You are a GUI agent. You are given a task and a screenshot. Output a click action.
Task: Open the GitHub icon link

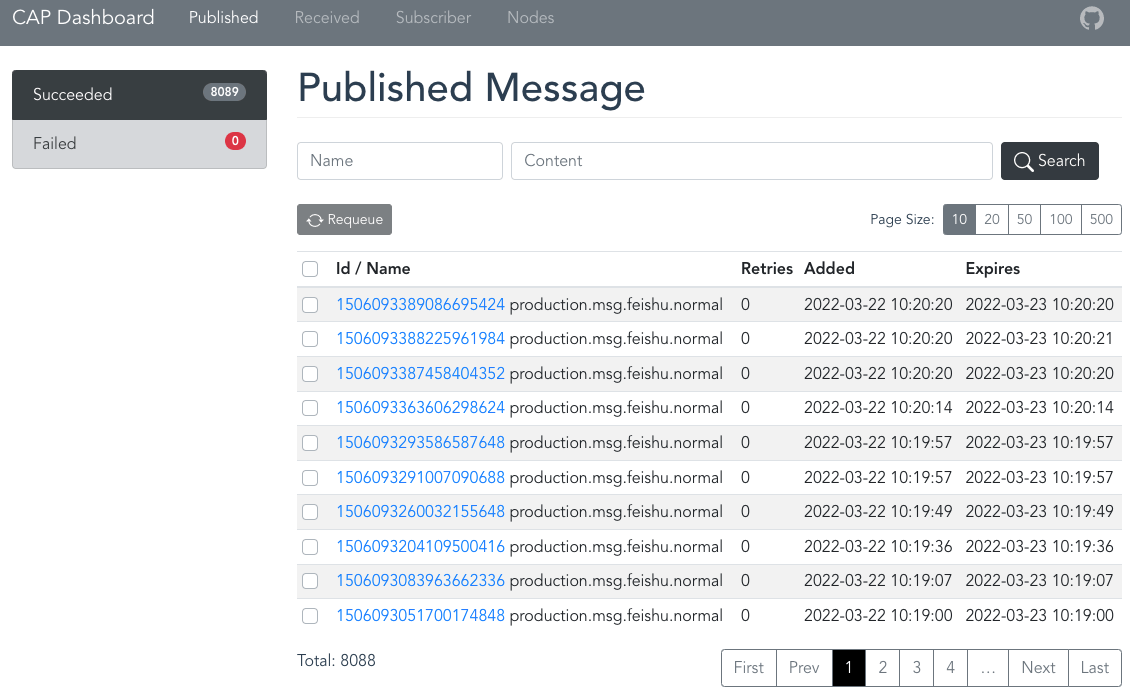click(x=1092, y=18)
